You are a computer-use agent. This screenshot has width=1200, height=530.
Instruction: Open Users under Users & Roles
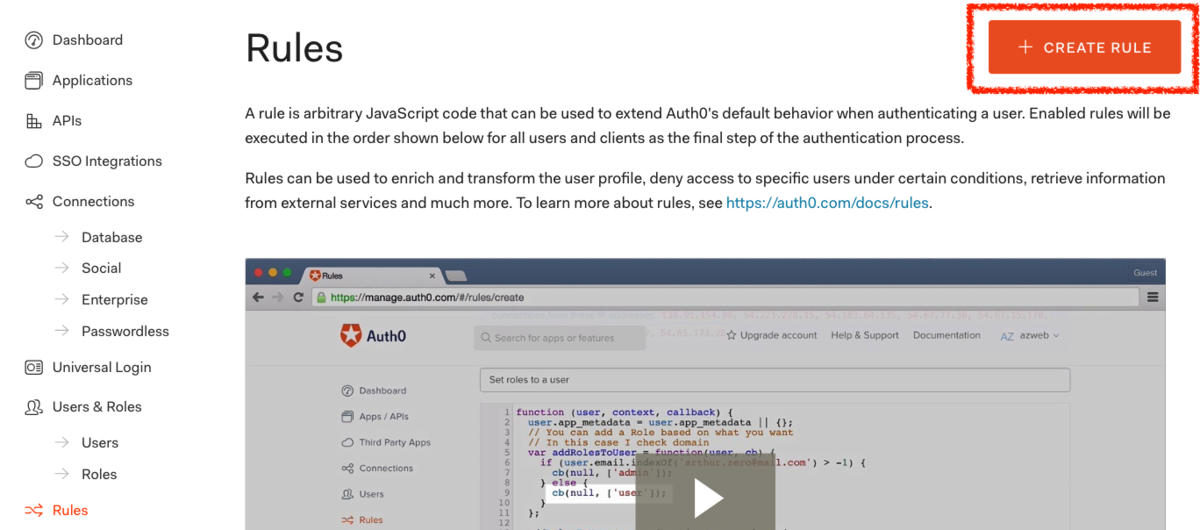(100, 442)
